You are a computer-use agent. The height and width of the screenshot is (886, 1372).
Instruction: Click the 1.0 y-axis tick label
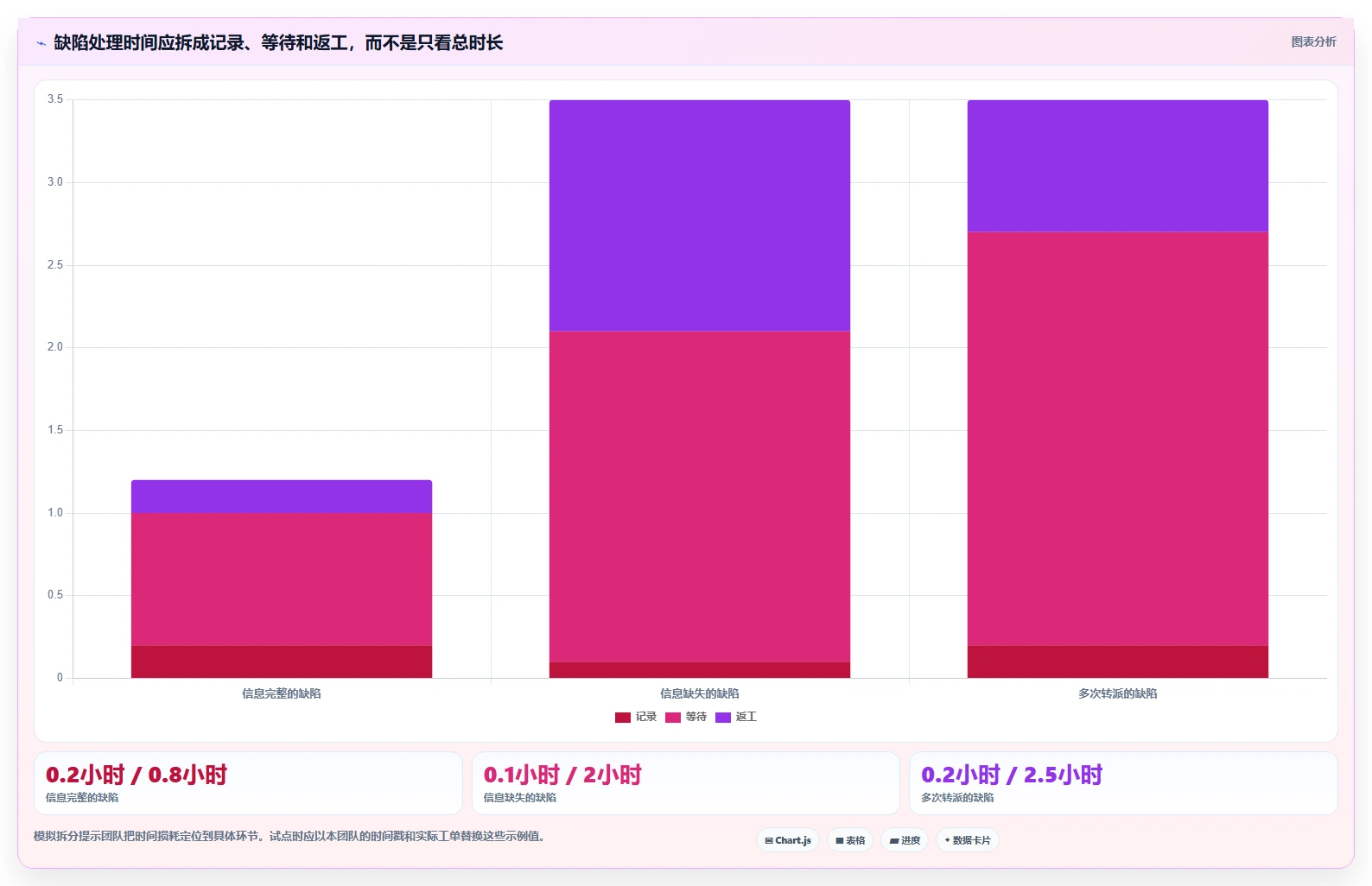[55, 513]
